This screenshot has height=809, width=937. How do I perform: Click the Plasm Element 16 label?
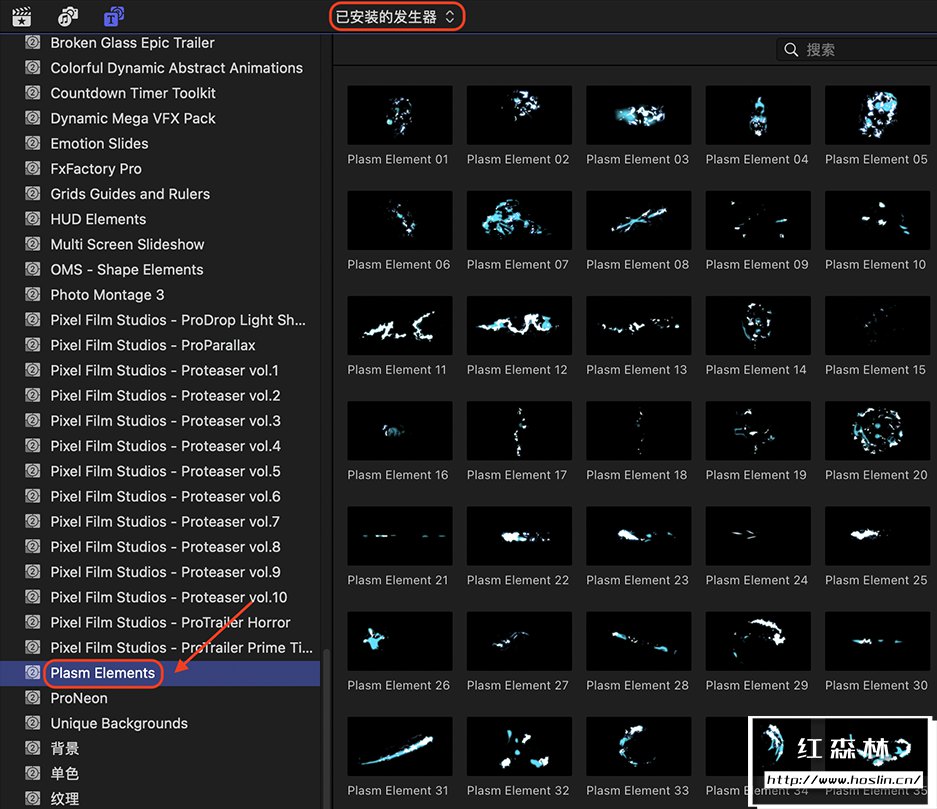[x=397, y=475]
